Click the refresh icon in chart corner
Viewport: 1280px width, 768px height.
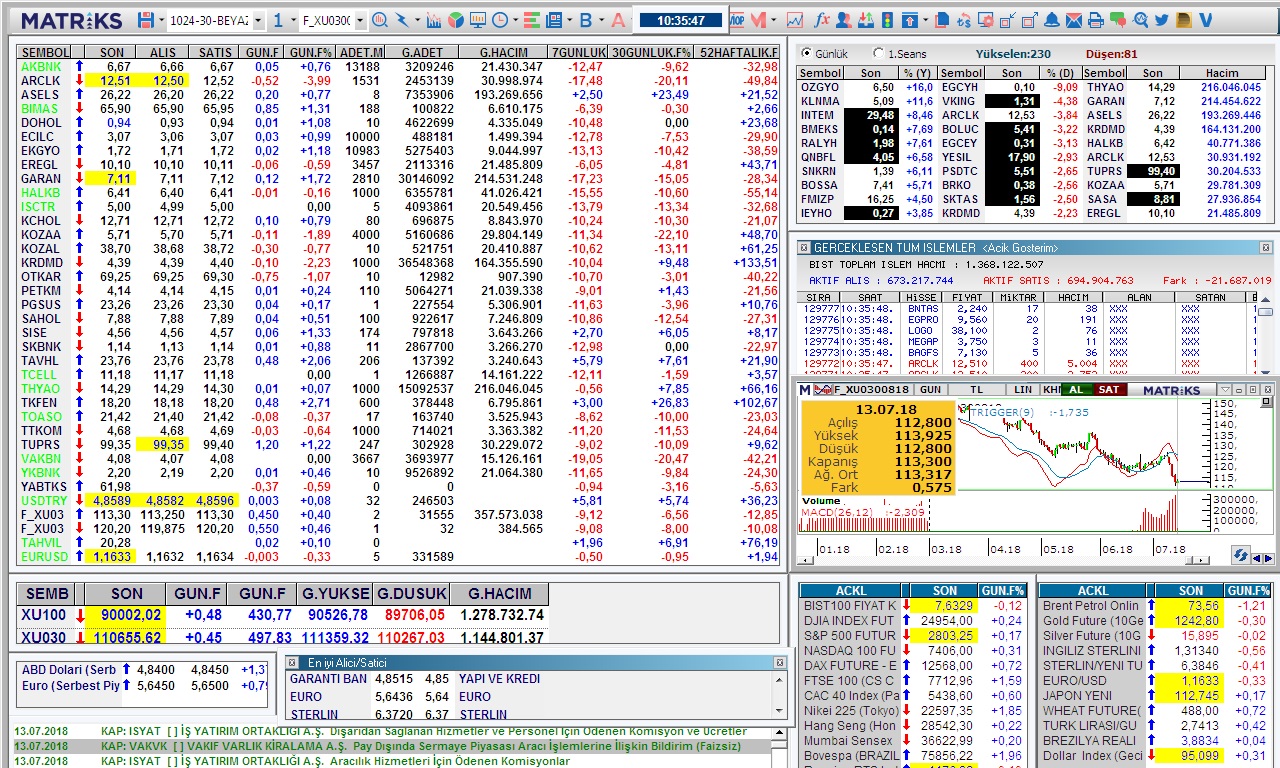1241,555
